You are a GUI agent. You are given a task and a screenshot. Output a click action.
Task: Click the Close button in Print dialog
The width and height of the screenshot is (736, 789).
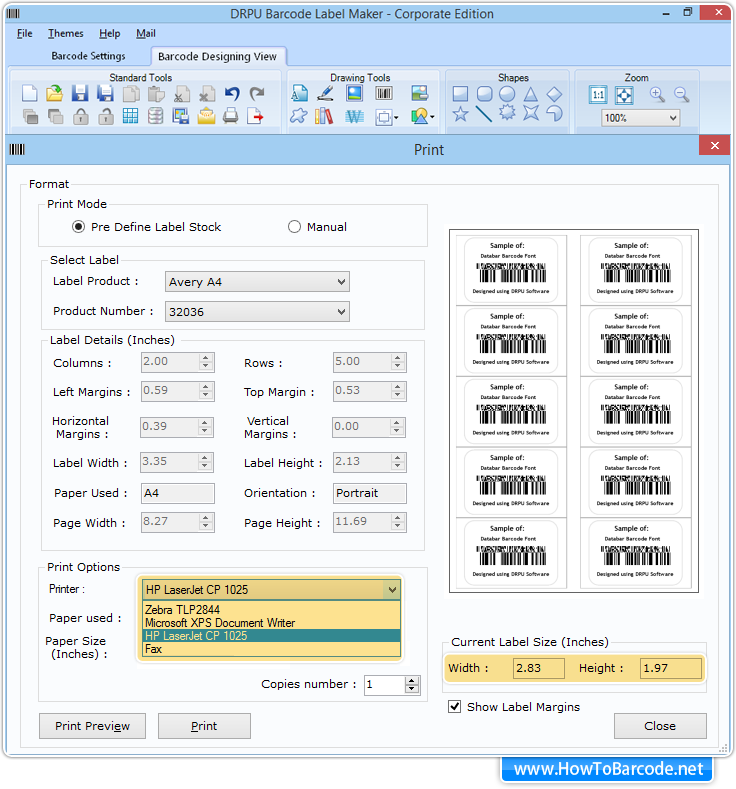click(x=660, y=726)
